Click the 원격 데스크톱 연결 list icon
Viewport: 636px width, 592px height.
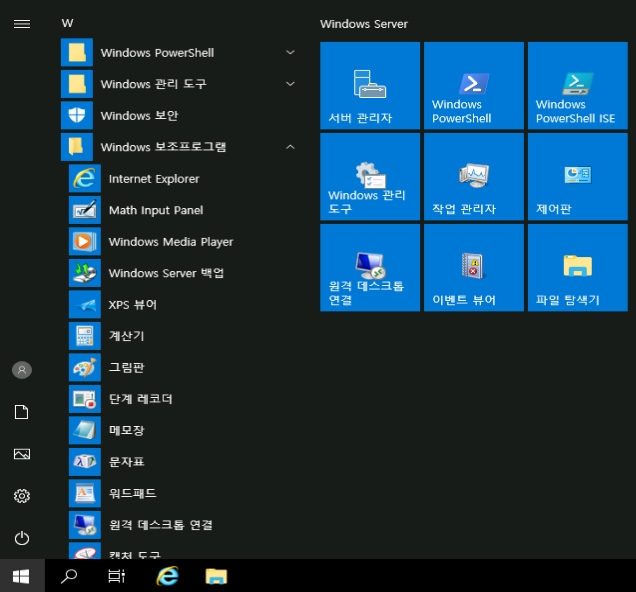click(x=85, y=525)
